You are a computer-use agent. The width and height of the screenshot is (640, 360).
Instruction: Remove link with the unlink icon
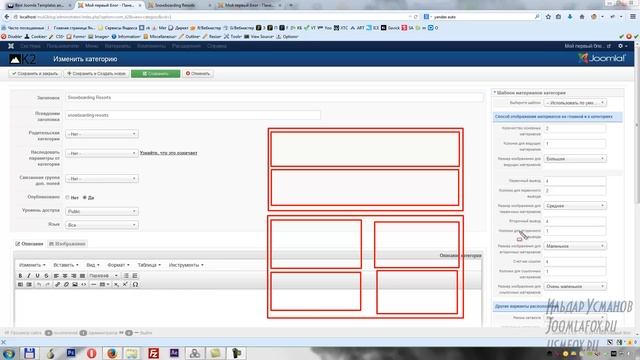pos(66,284)
